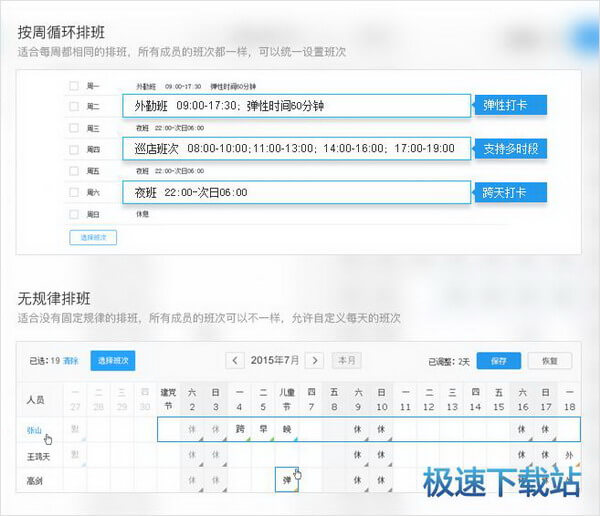This screenshot has height=516, width=600.
Task: Save schedule with the 保存 button
Action: (499, 361)
